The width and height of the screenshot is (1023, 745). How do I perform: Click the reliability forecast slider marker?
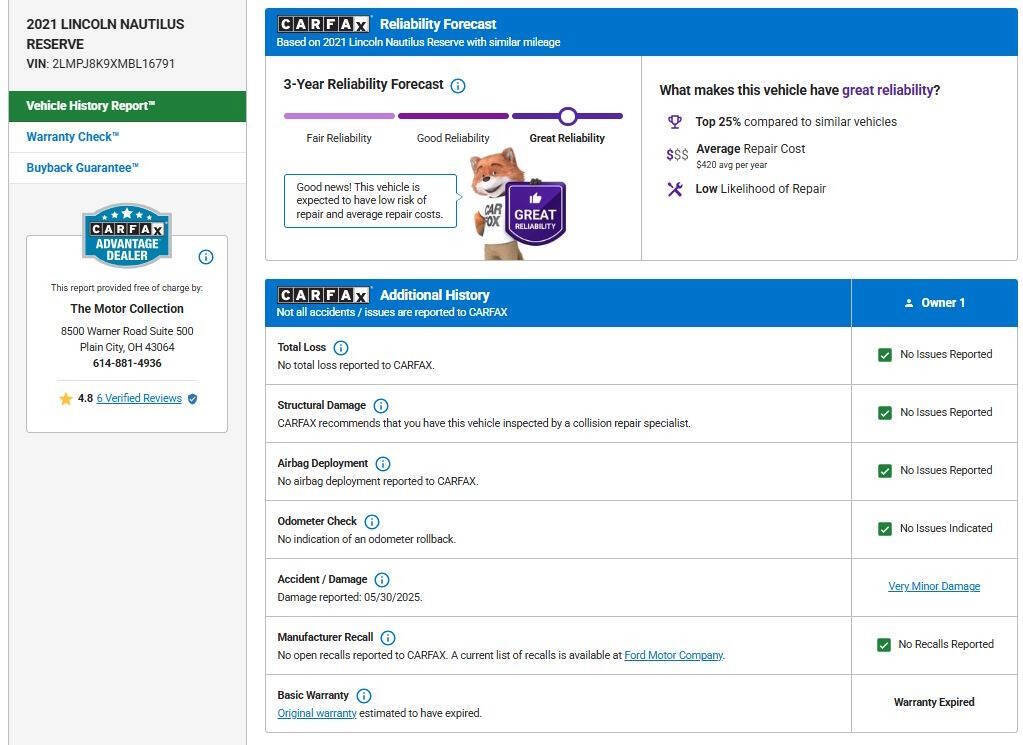pyautogui.click(x=568, y=116)
